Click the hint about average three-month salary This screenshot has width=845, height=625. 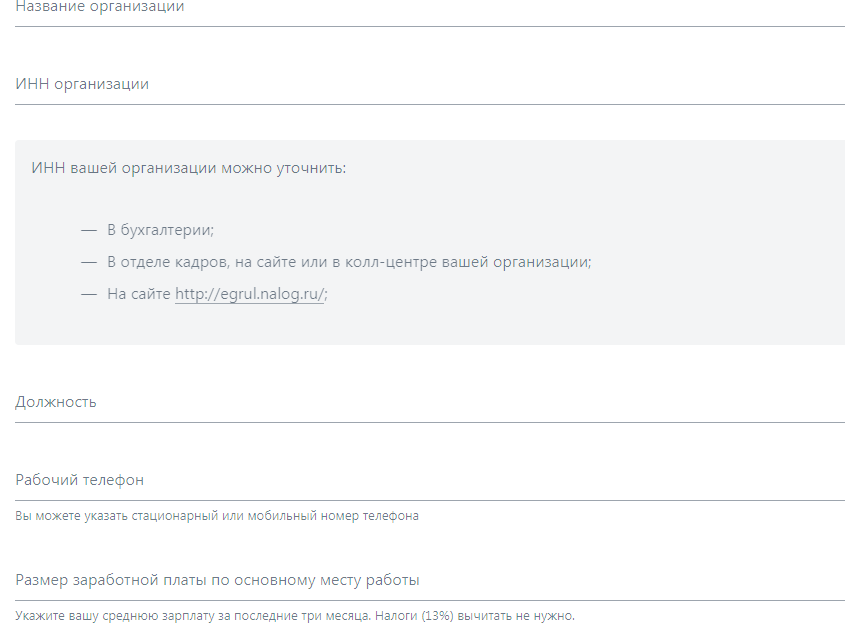(x=295, y=615)
